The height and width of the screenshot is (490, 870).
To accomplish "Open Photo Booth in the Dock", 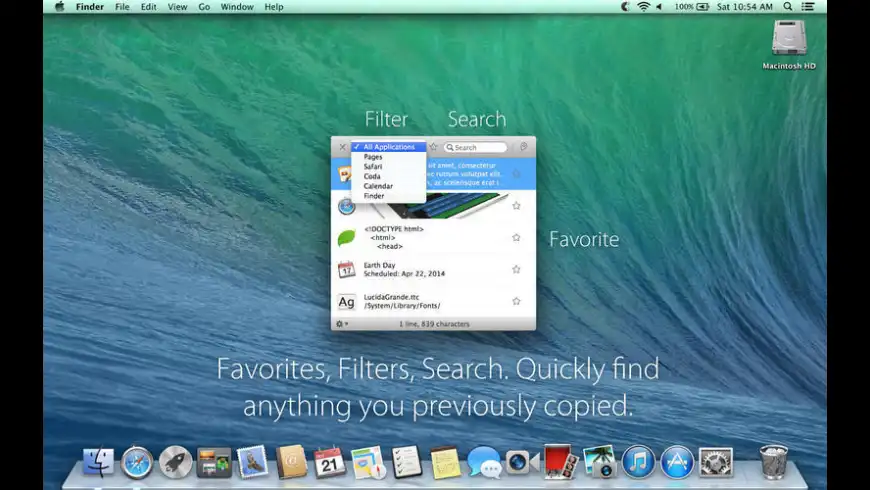I will click(561, 462).
